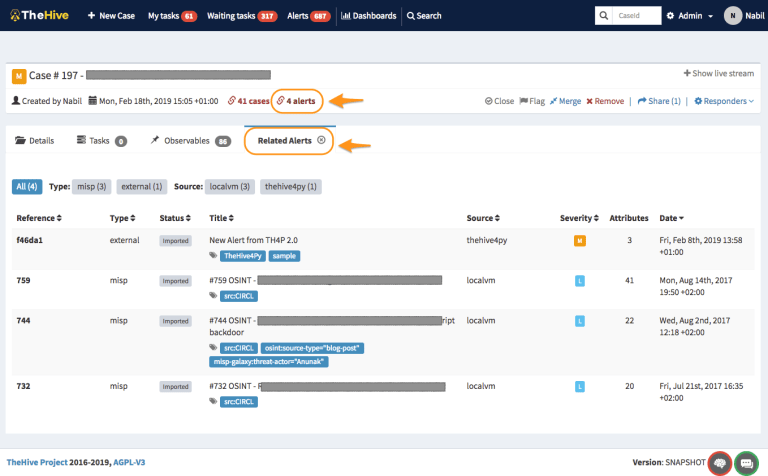This screenshot has width=768, height=476.
Task: Click the green chat bubble icon in footer
Action: (x=745, y=463)
